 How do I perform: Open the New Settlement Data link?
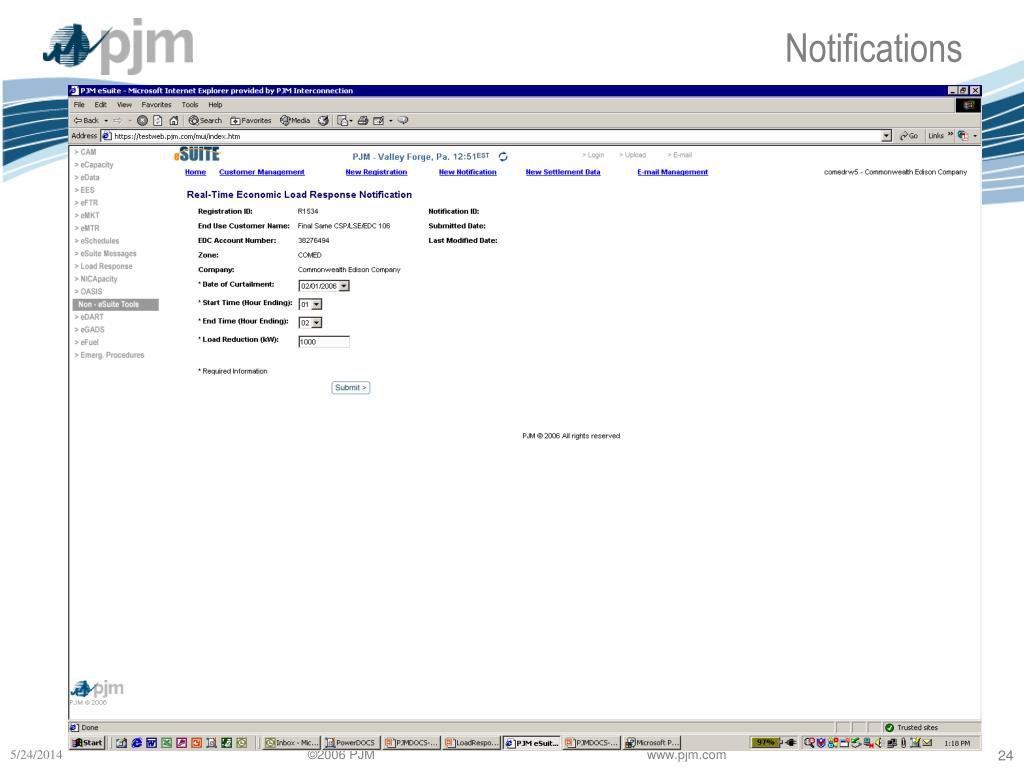(x=563, y=172)
